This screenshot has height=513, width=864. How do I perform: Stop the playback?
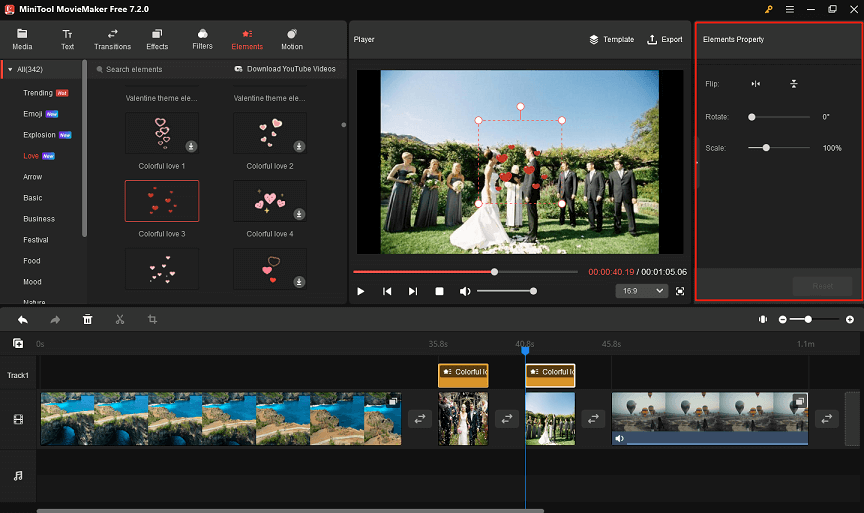pos(439,291)
